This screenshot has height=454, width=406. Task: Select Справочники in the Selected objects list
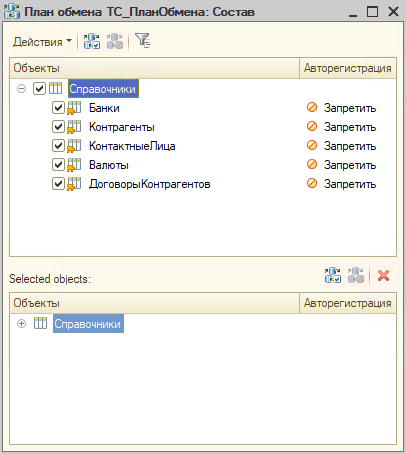(88, 324)
